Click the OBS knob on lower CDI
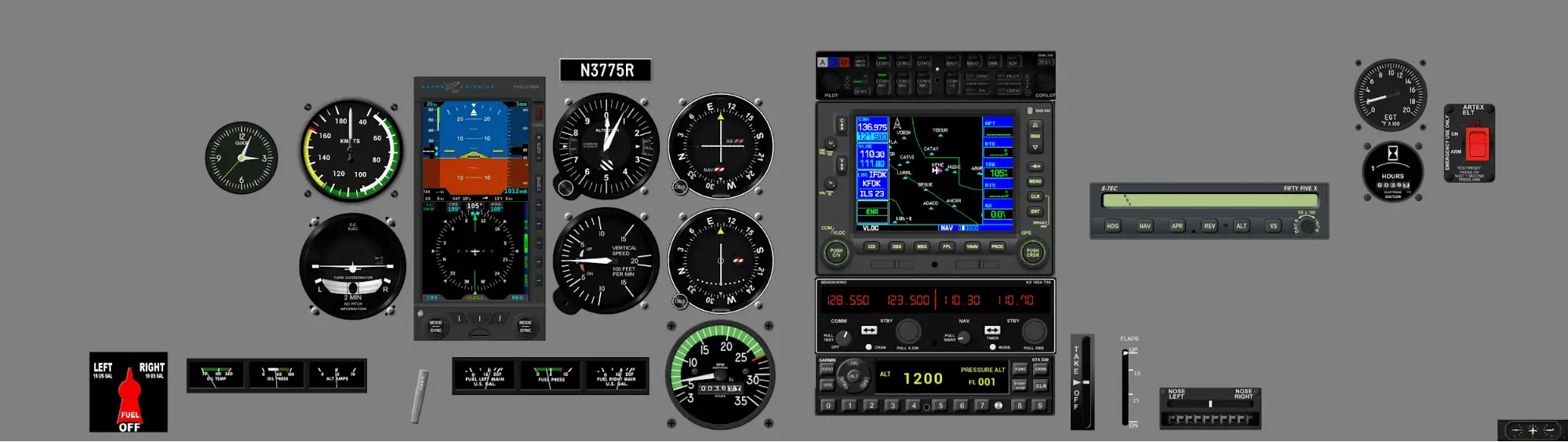This screenshot has width=1568, height=442. coord(679,301)
